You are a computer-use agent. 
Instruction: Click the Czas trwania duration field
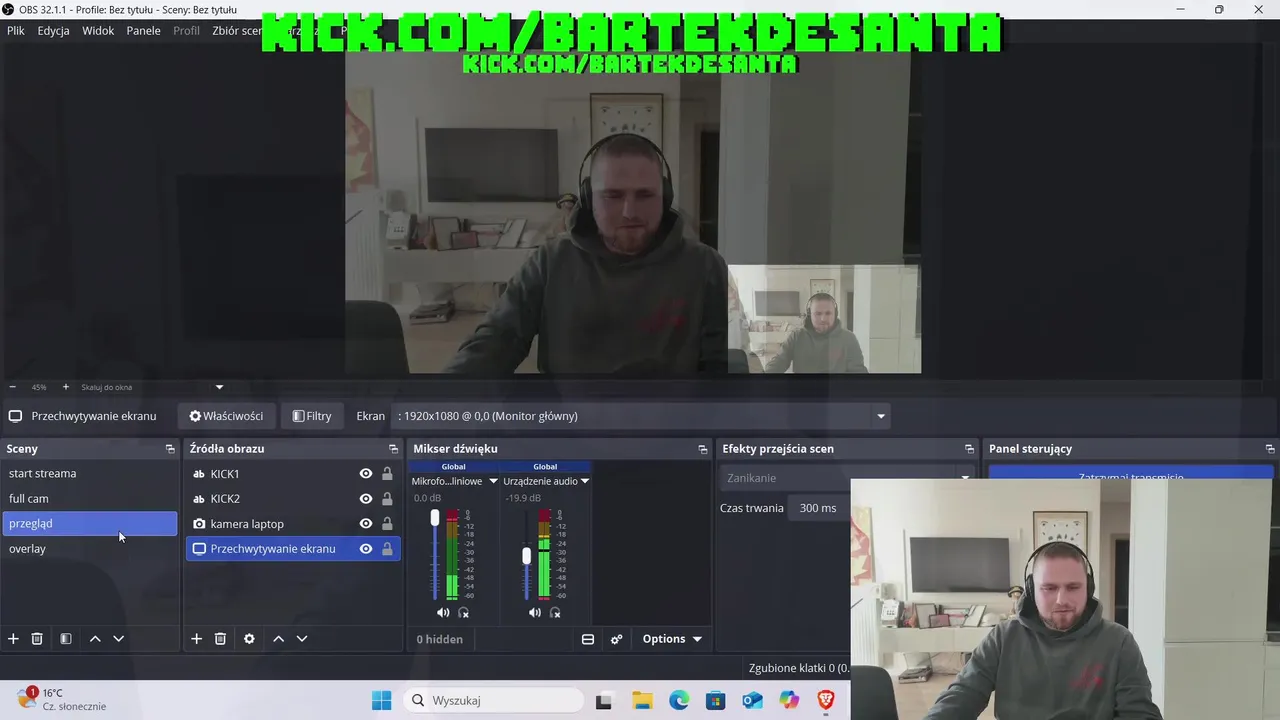820,508
